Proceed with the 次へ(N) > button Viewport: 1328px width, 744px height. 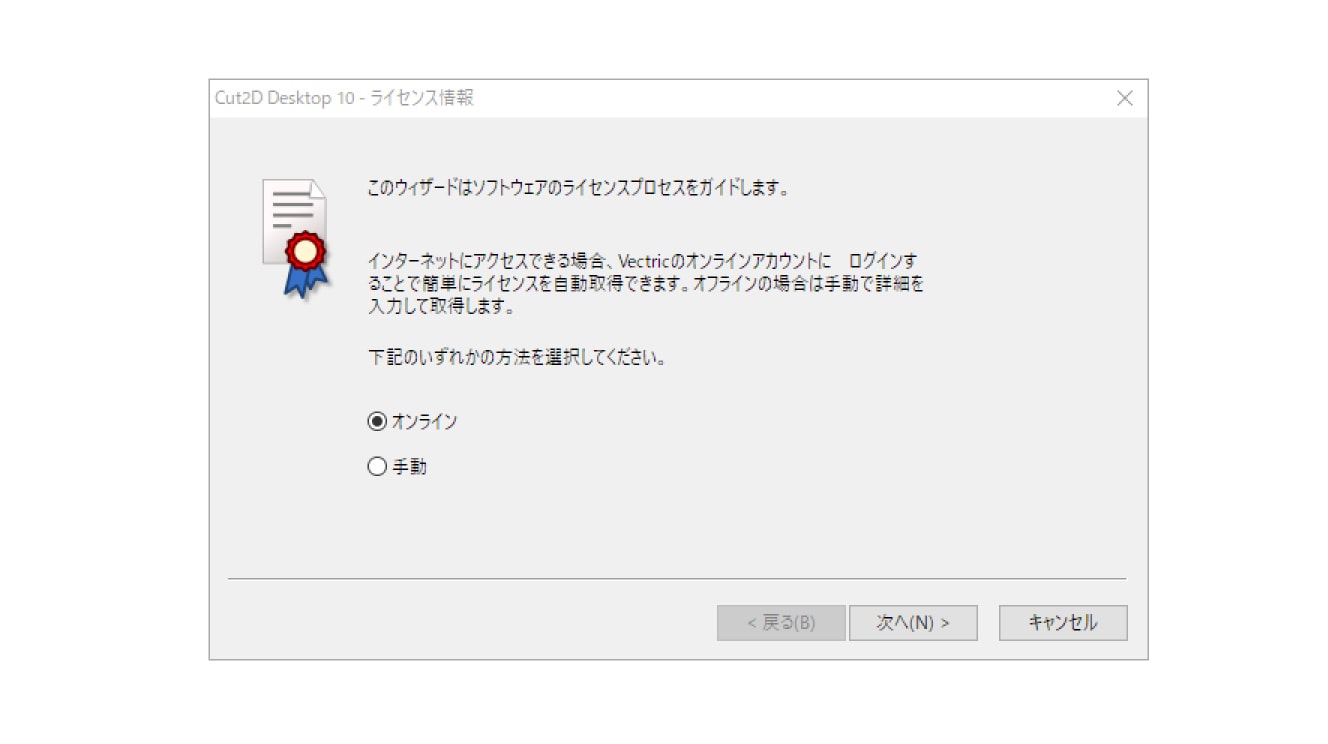pos(913,622)
